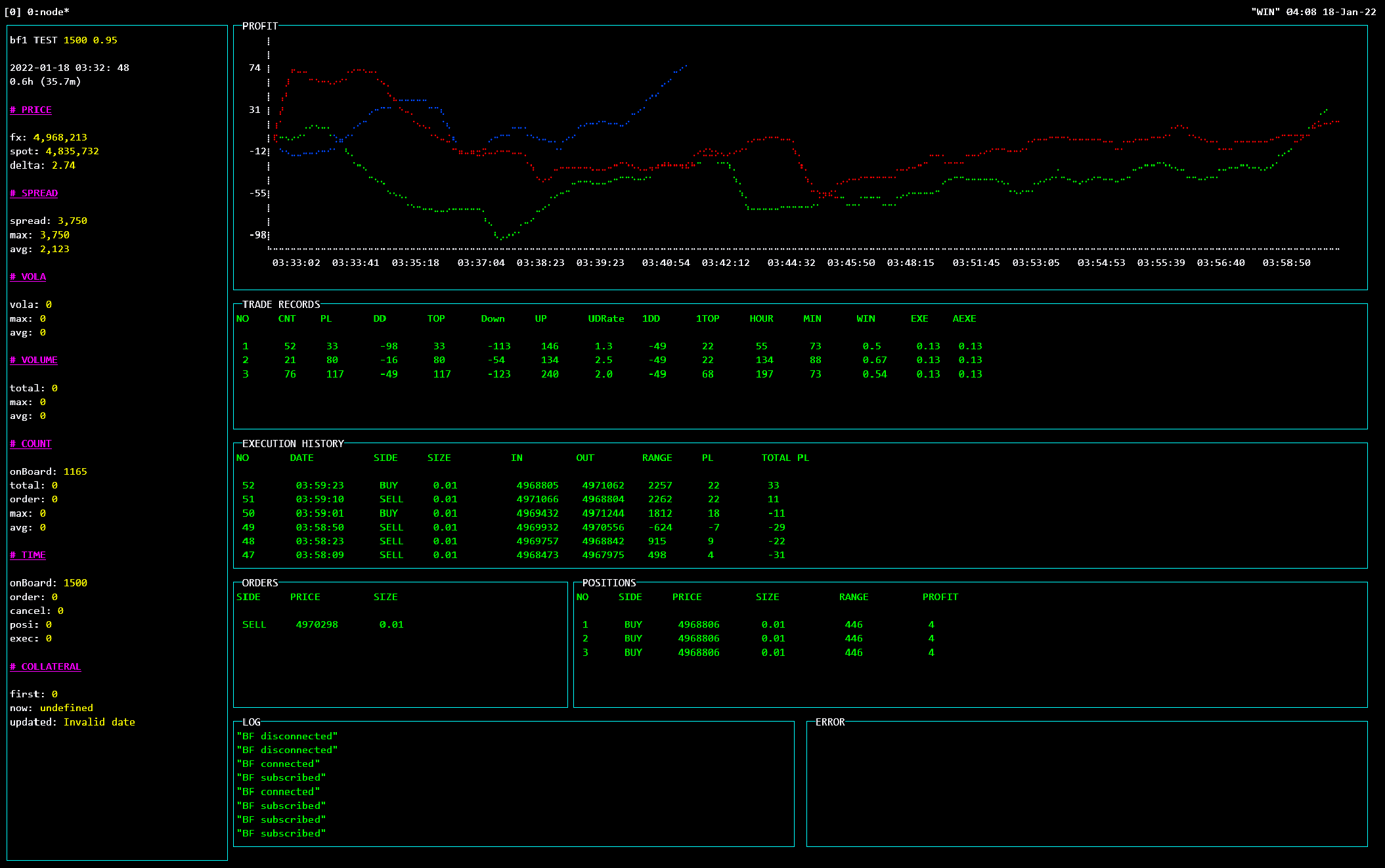Click first "BF disconnected" log entry
Screen dimensions: 1385x868
point(287,736)
